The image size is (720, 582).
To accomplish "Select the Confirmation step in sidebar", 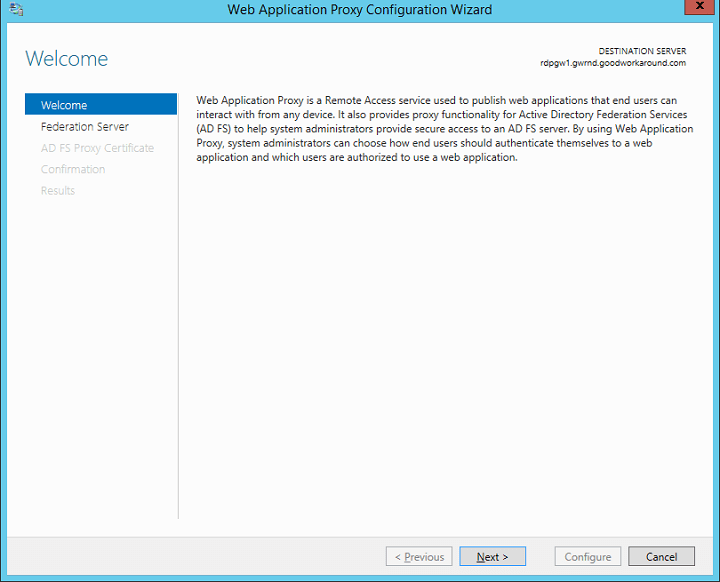I will 73,169.
